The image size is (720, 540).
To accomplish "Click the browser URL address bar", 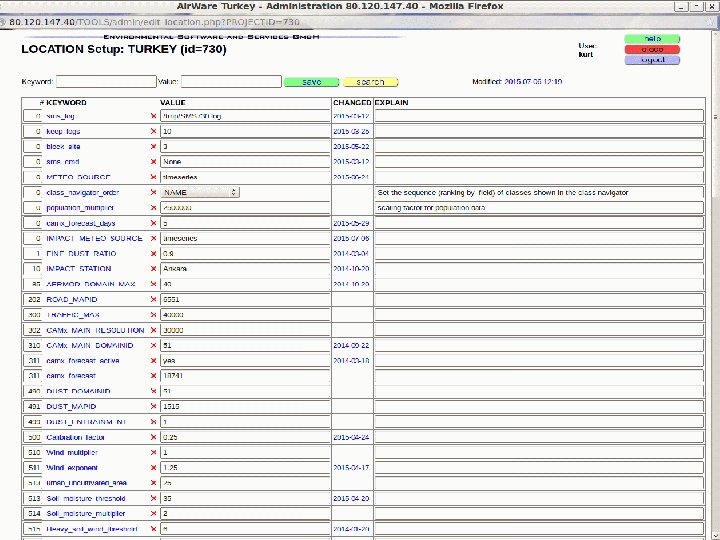I will click(x=354, y=22).
